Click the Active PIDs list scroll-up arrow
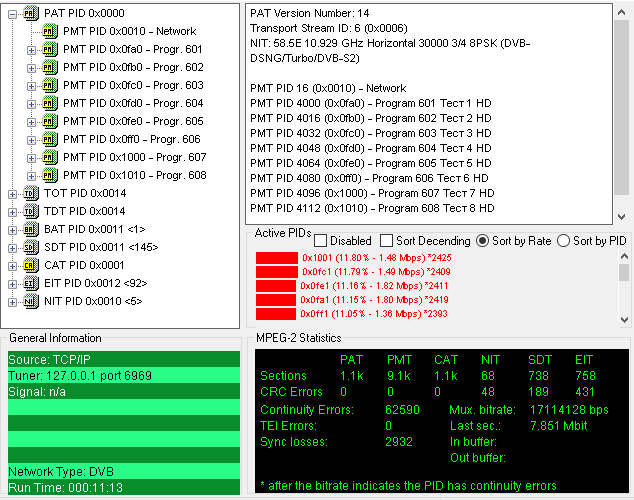Screen dimensions: 634x500 coord(624,256)
